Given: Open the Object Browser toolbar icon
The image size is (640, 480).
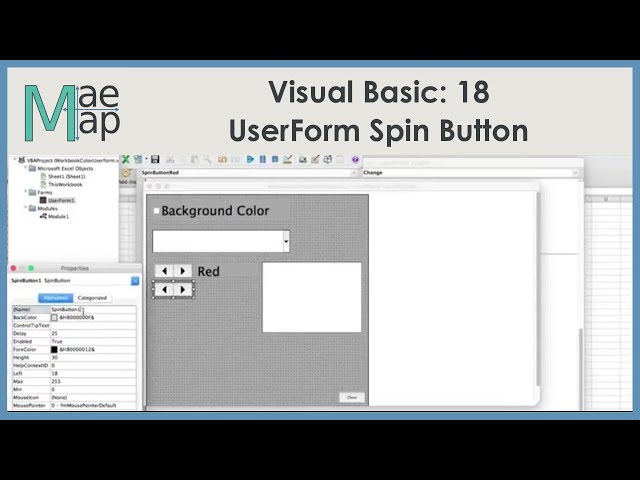Looking at the screenshot, I should coord(328,160).
